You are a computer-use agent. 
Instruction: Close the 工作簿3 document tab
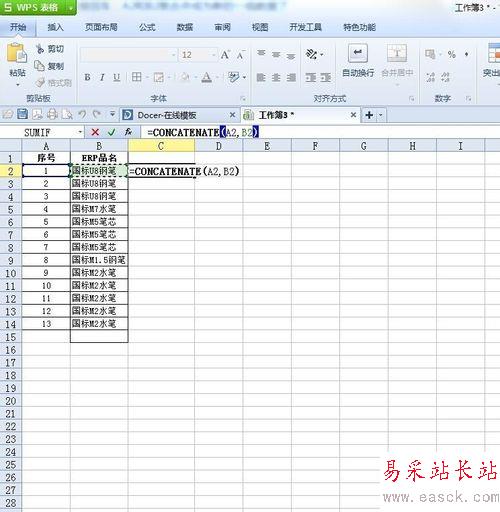pos(353,115)
